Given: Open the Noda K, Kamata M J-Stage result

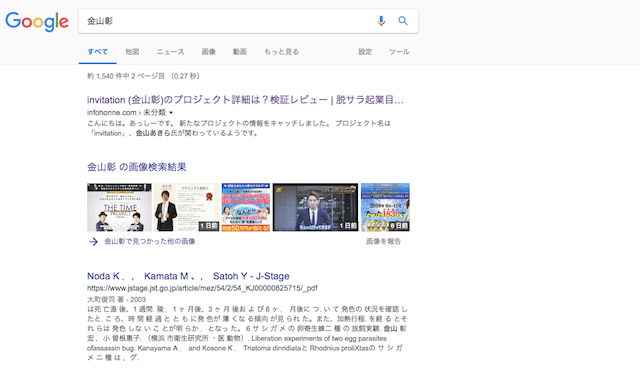Looking at the screenshot, I should pyautogui.click(x=188, y=276).
